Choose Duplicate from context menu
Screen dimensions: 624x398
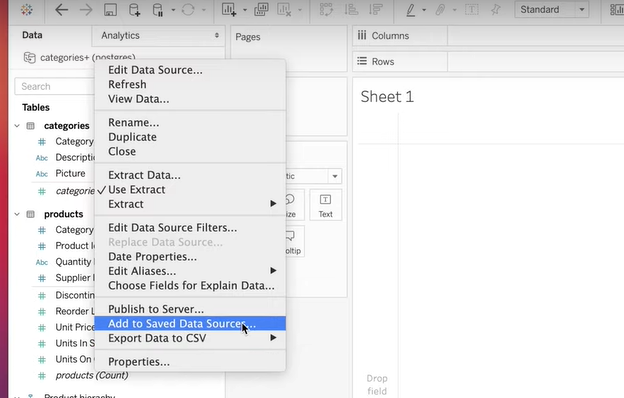190,137
